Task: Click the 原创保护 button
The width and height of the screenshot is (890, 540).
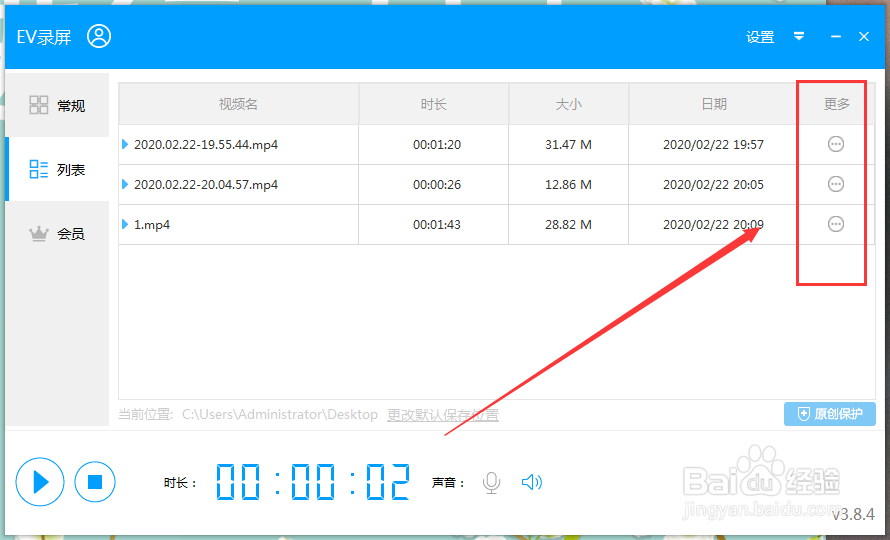Action: 830,414
